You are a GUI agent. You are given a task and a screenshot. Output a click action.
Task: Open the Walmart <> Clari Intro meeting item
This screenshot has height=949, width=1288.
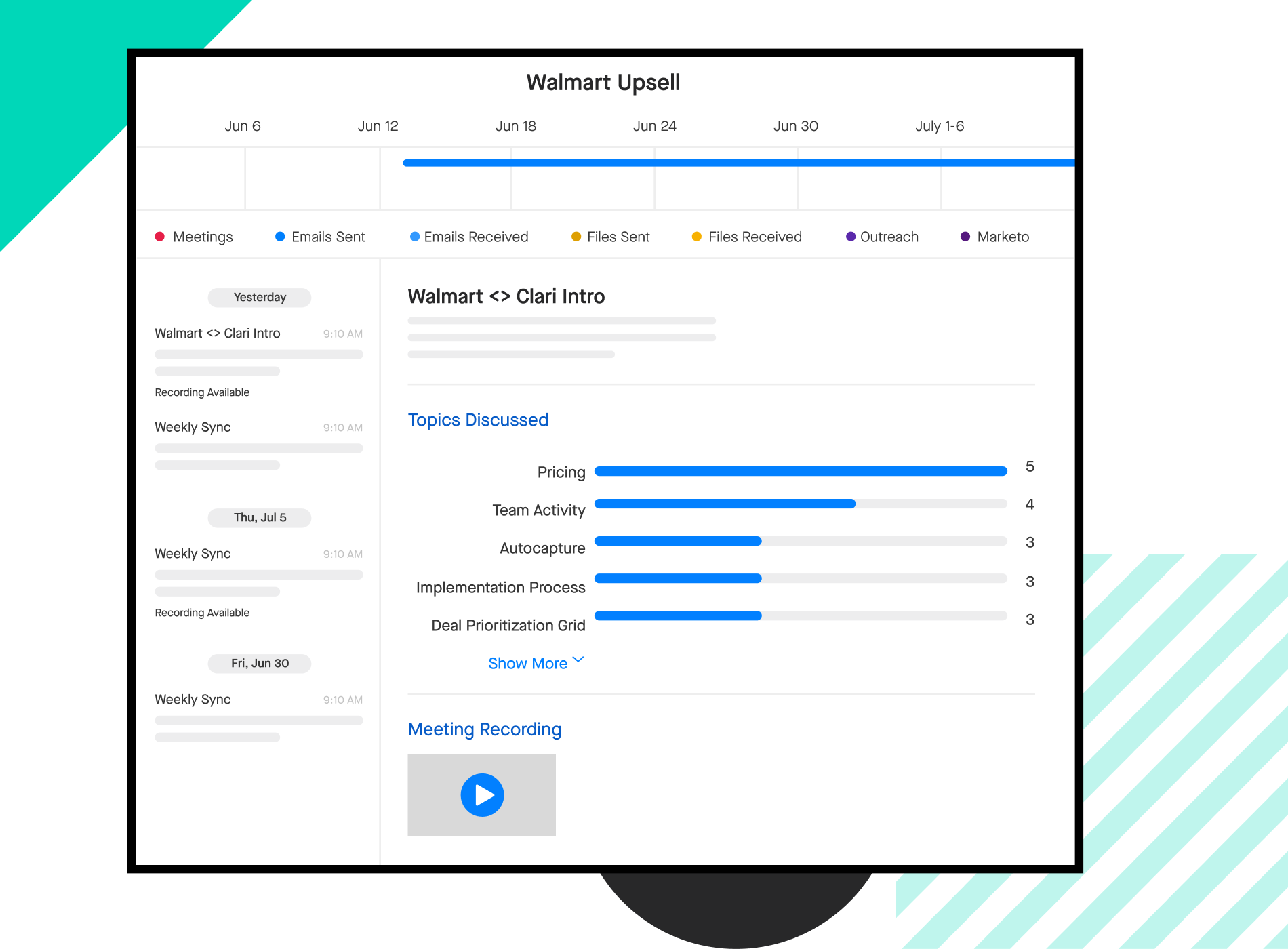point(259,362)
